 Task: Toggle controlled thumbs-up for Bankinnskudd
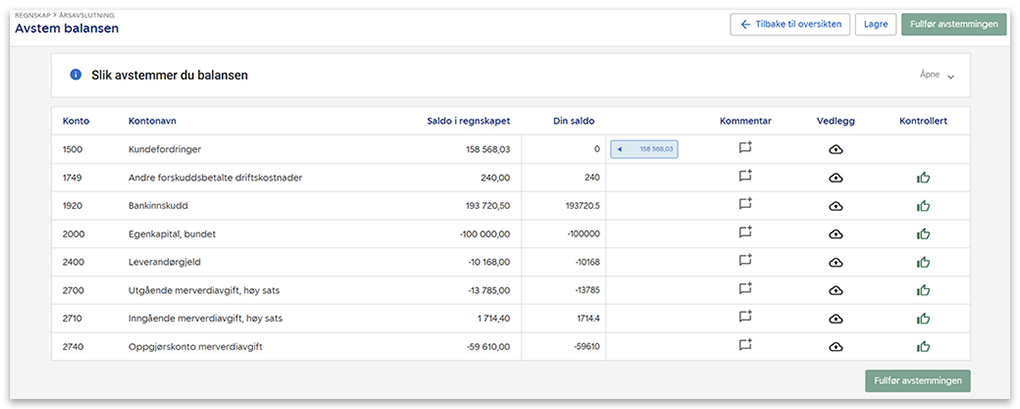(923, 205)
